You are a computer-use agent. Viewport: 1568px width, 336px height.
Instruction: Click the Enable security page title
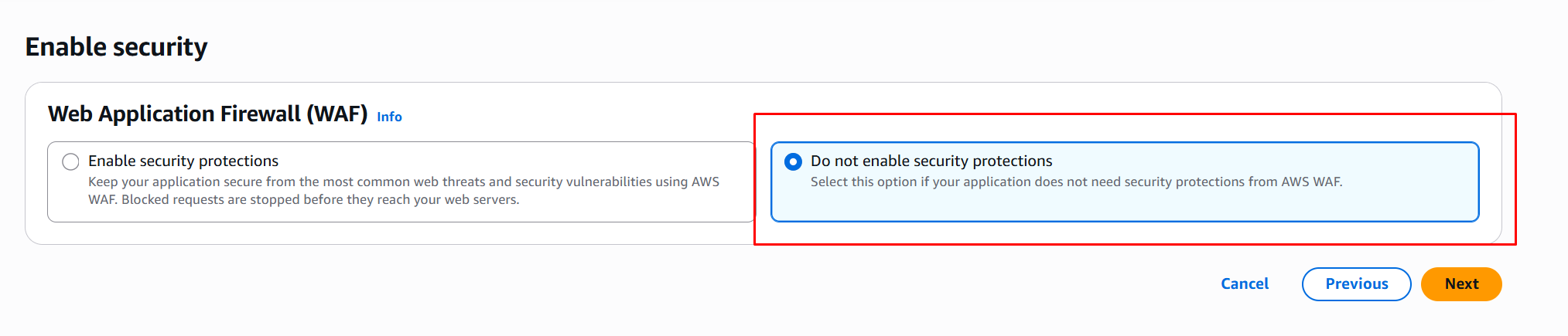(116, 47)
